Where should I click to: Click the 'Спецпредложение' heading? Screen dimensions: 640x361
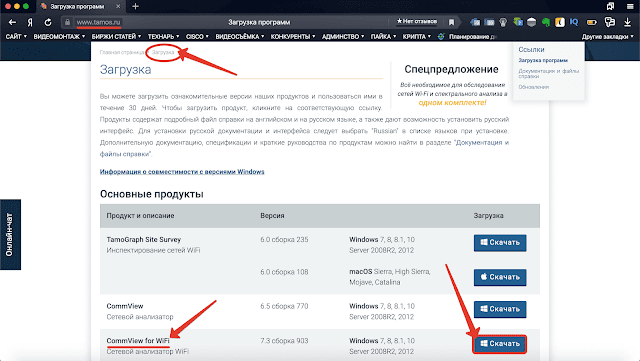pos(451,69)
